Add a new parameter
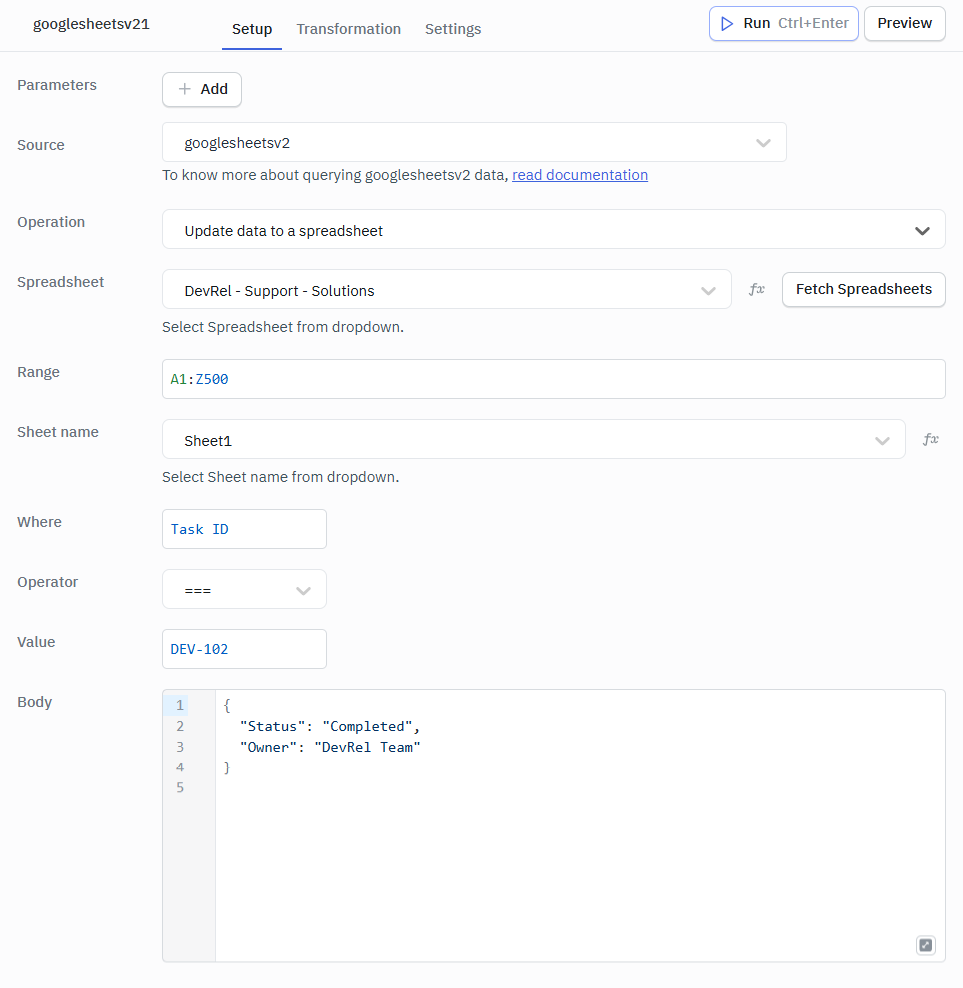 coord(202,89)
